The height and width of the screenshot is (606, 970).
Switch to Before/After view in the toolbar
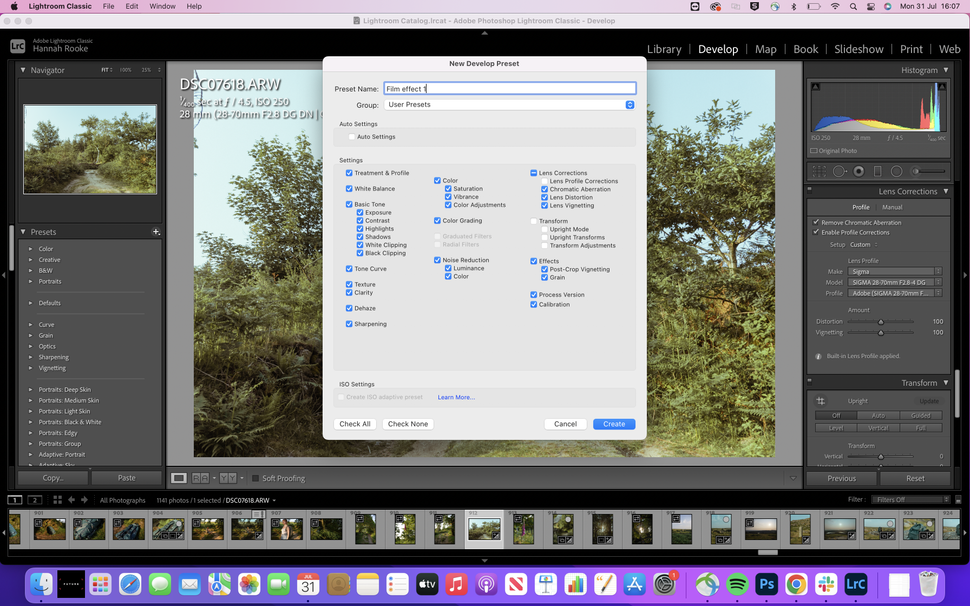pyautogui.click(x=227, y=478)
